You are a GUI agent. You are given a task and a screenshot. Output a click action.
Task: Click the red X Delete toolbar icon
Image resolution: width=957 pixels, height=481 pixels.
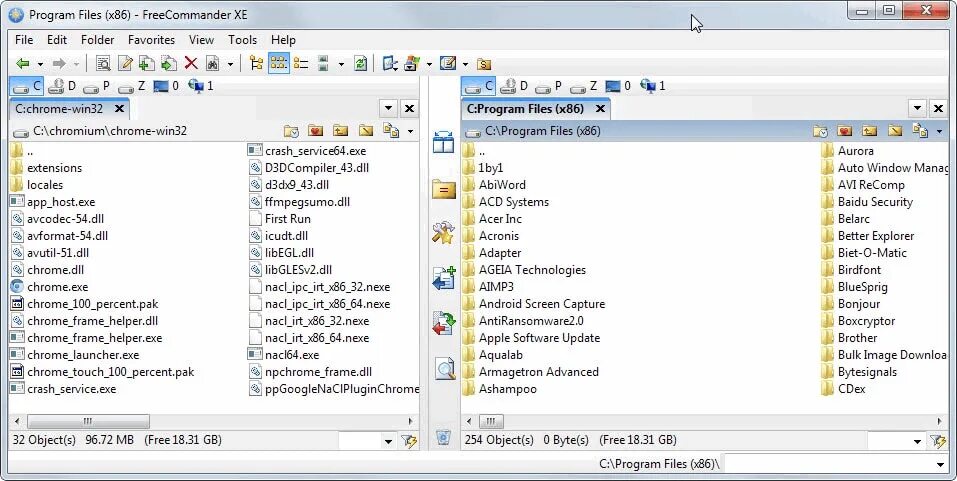191,63
